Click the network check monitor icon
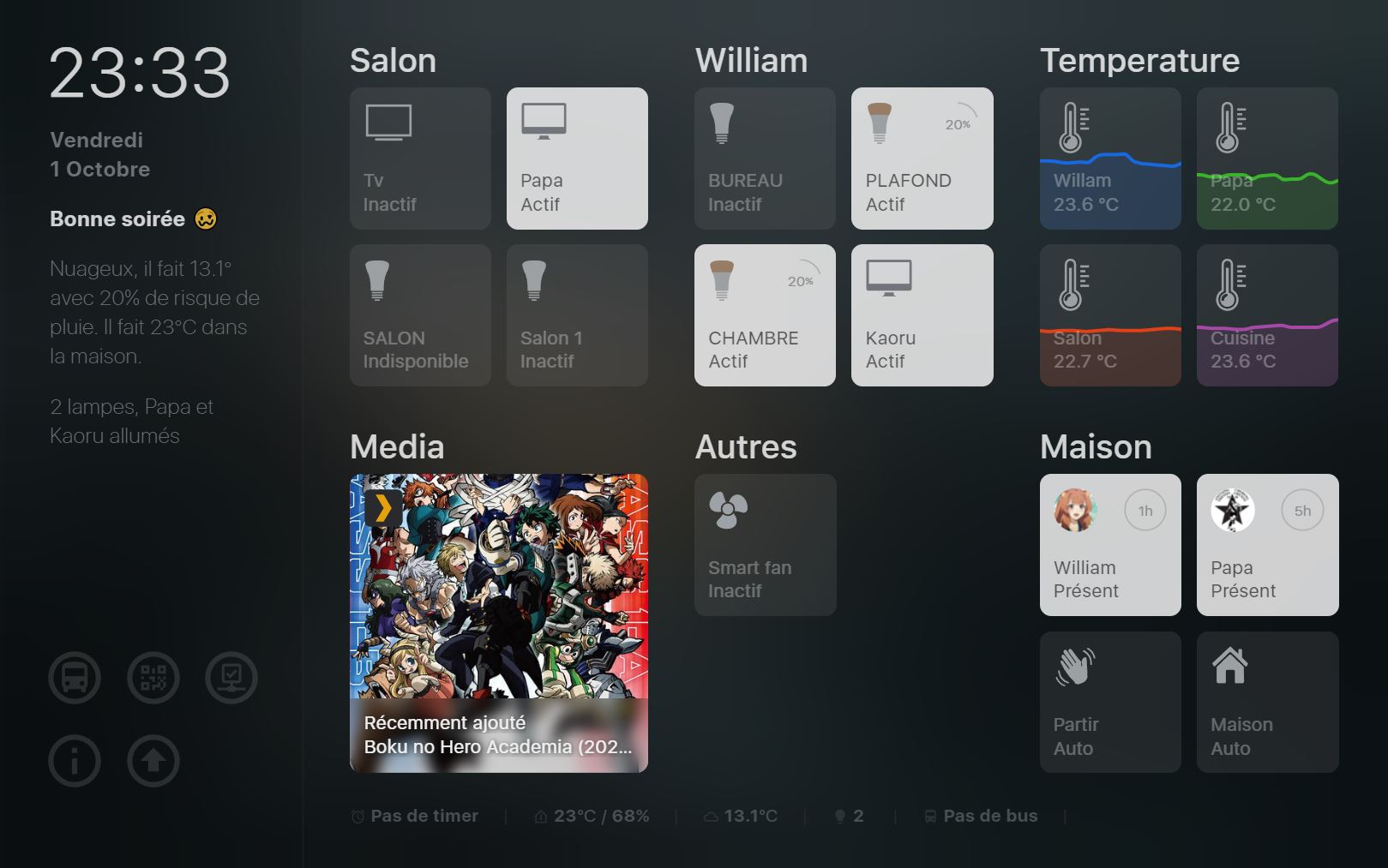1388x868 pixels. (231, 678)
